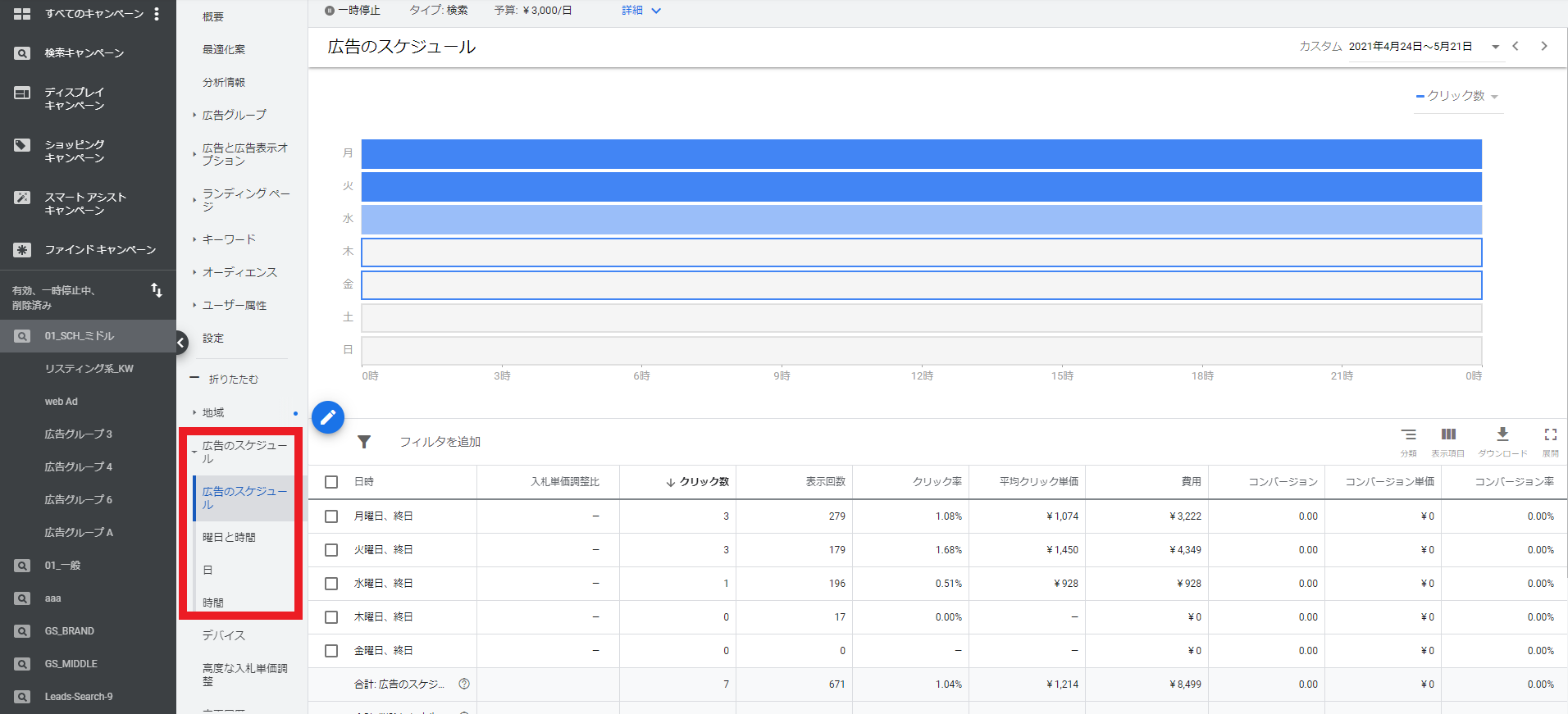
Task: Toggle the campaign sort arrows icon
Action: point(157,290)
